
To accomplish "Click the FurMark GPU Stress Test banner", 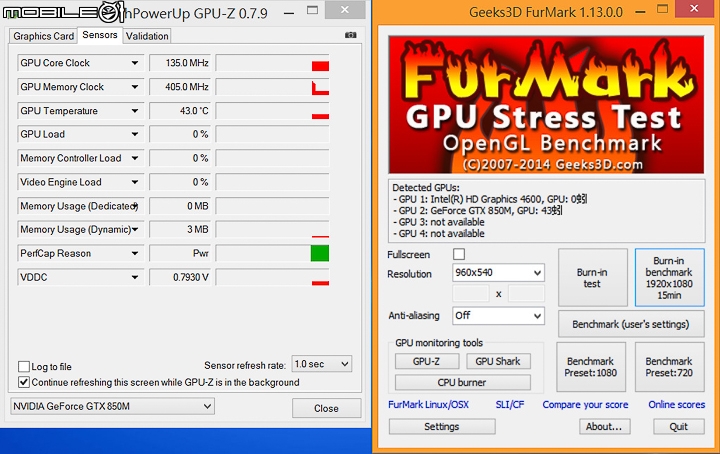I will point(546,105).
